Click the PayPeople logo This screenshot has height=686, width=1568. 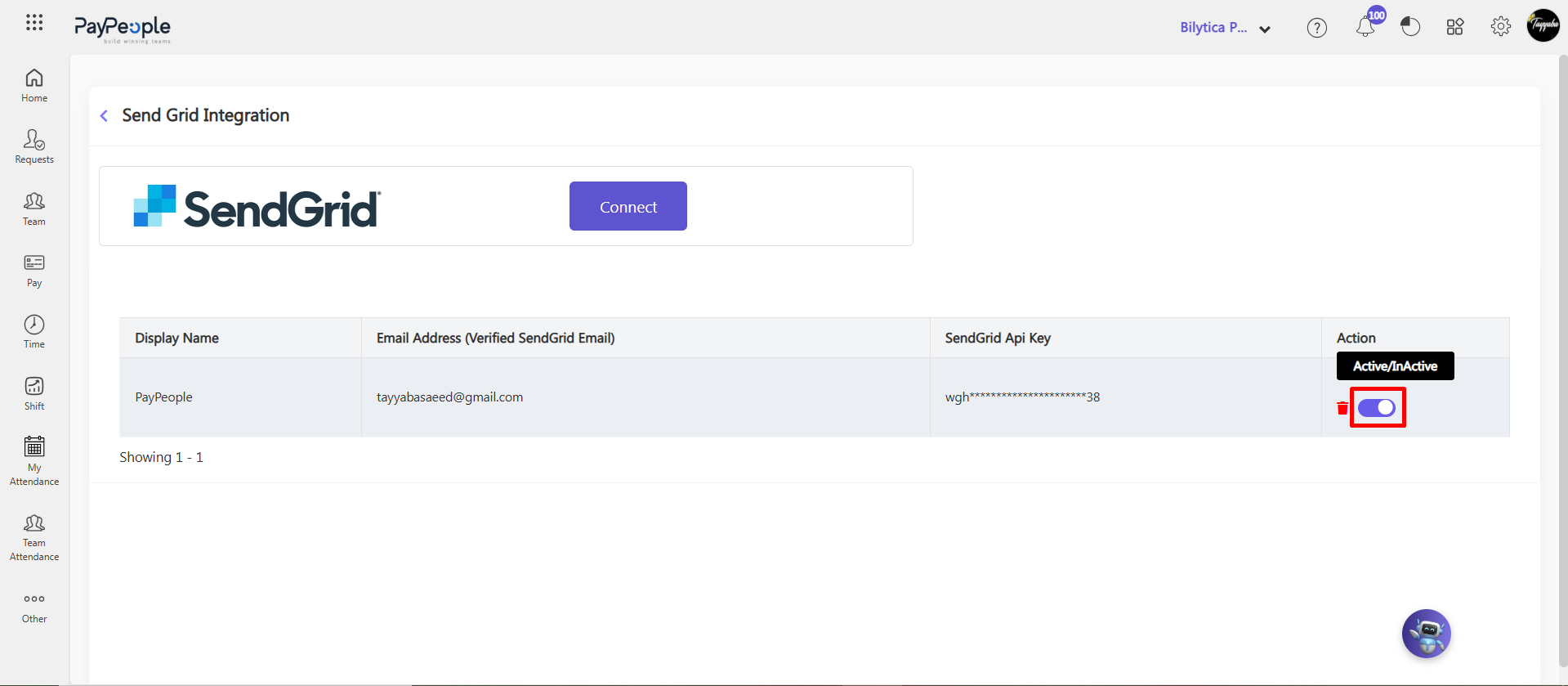(123, 29)
